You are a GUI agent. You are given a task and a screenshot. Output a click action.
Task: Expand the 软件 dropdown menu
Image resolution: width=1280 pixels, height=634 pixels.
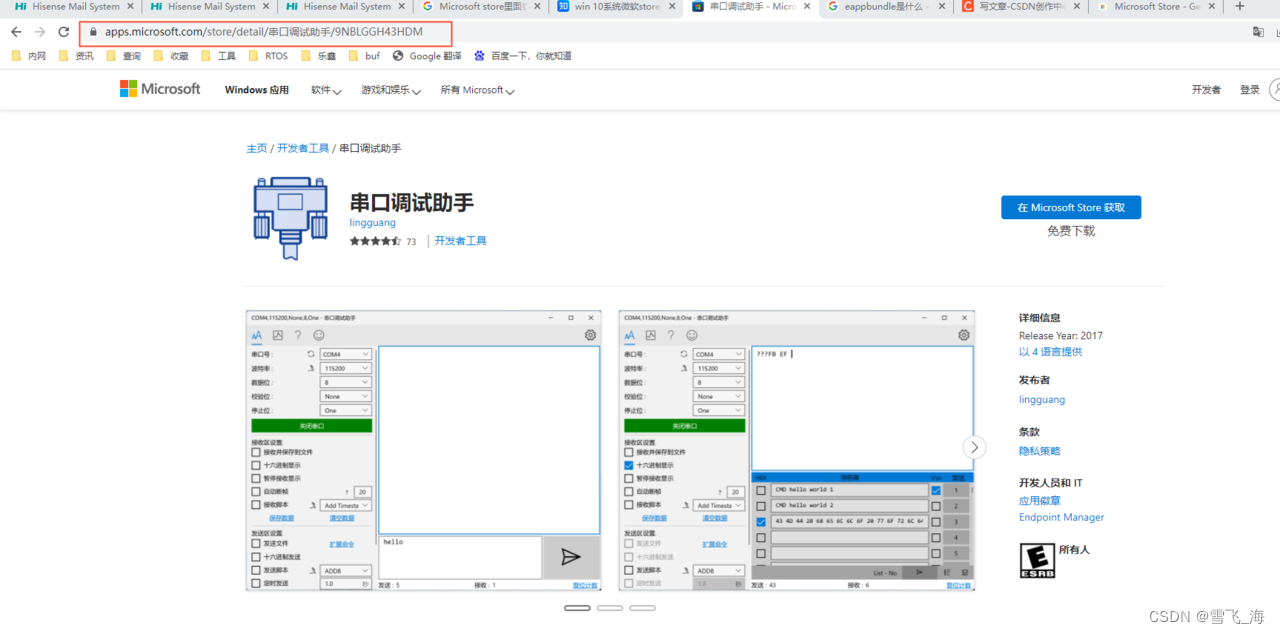(x=326, y=90)
